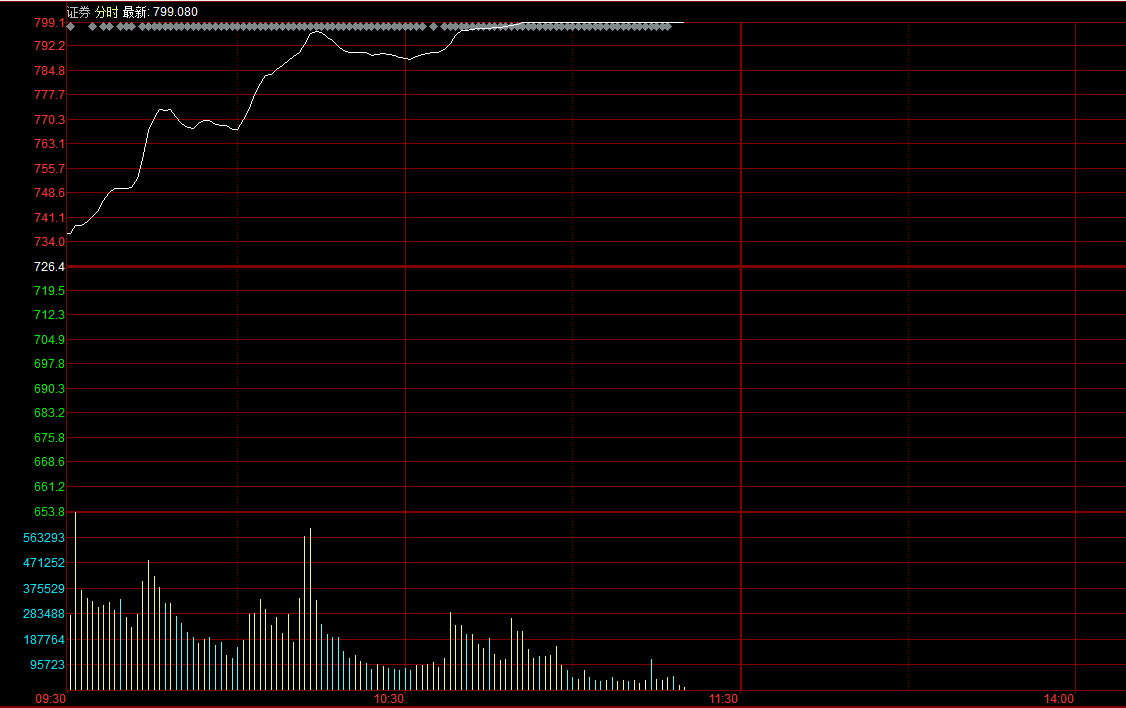Click volume axis label 95723
Image resolution: width=1126 pixels, height=708 pixels.
tap(47, 665)
